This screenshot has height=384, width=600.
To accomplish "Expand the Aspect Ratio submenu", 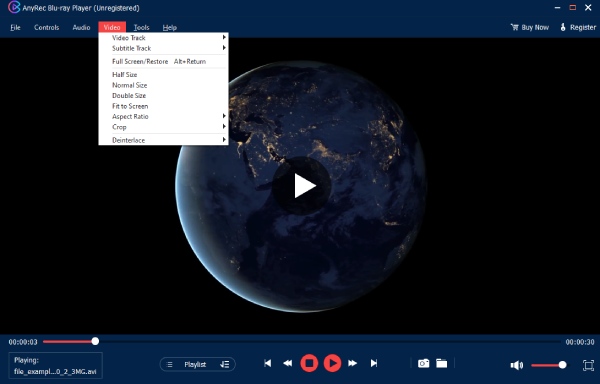I will pyautogui.click(x=163, y=116).
